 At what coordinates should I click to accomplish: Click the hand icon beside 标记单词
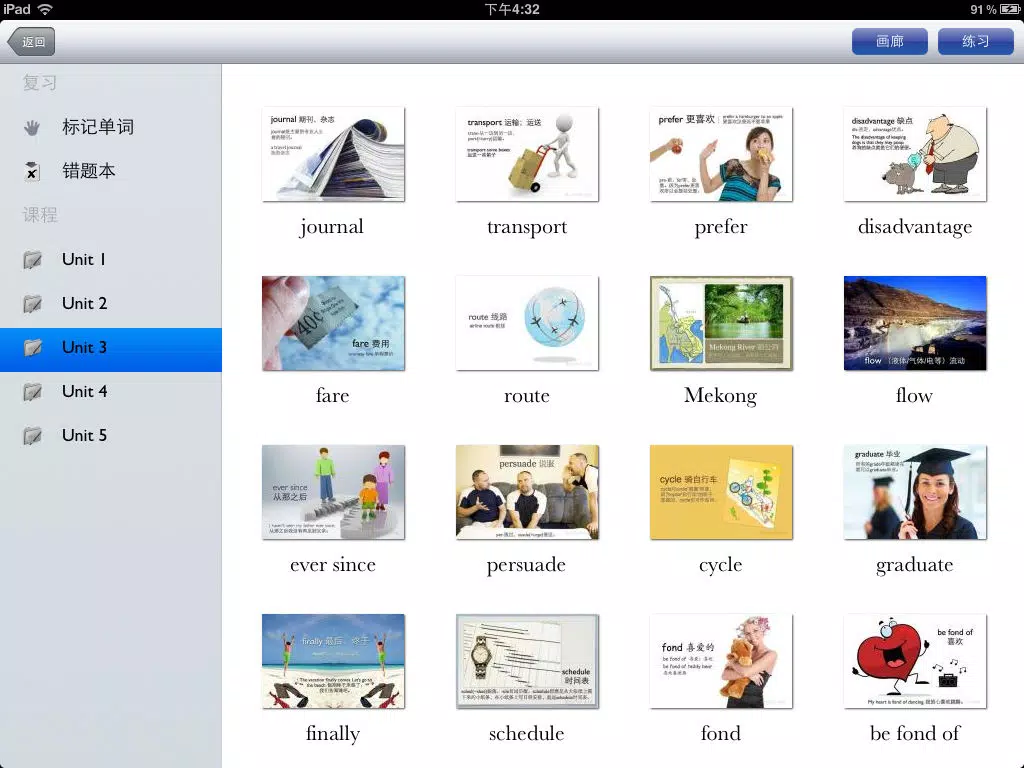pos(31,127)
